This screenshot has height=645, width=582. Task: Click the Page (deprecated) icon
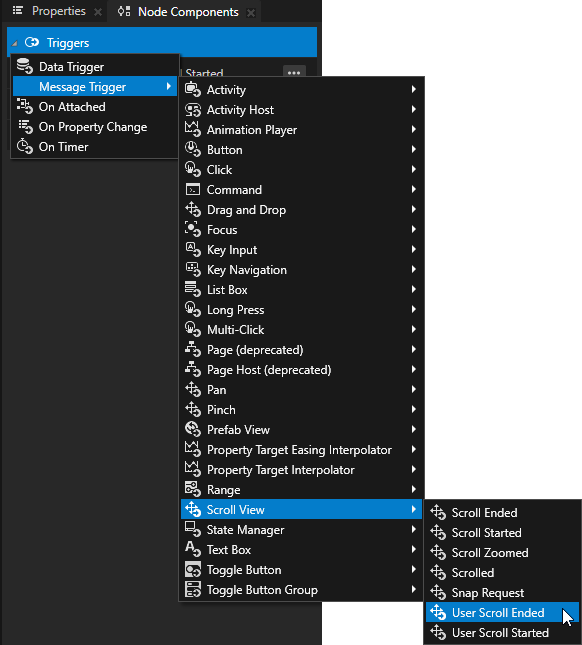[x=192, y=349]
